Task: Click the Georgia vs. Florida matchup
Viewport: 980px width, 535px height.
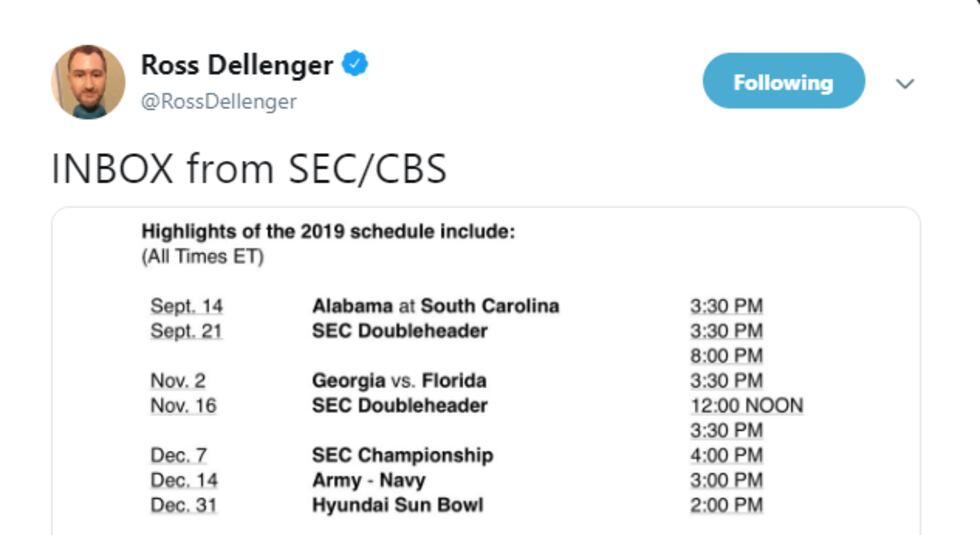Action: coord(399,381)
